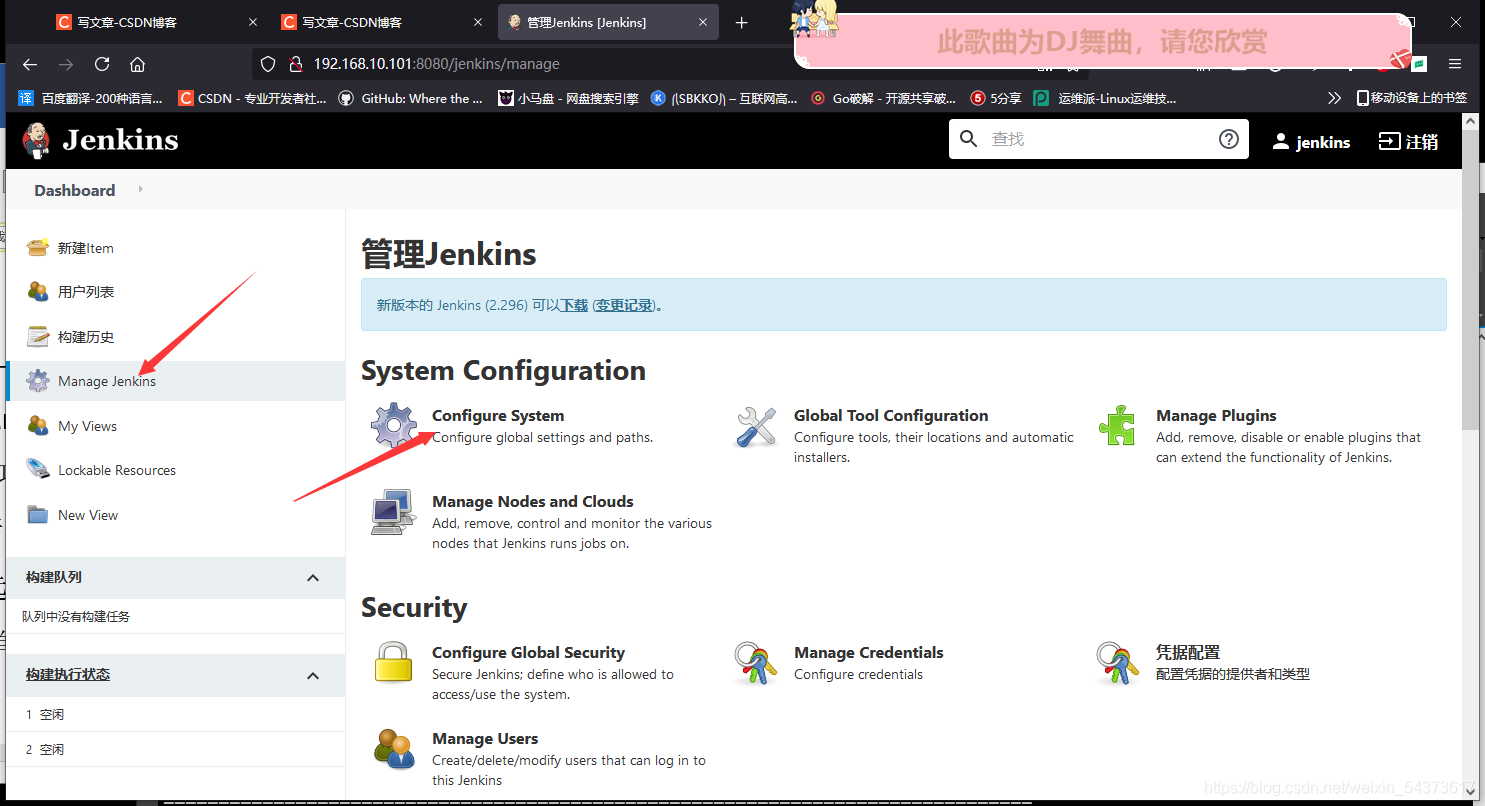Open the Manage Credentials link
This screenshot has width=1485, height=806.
tap(869, 653)
